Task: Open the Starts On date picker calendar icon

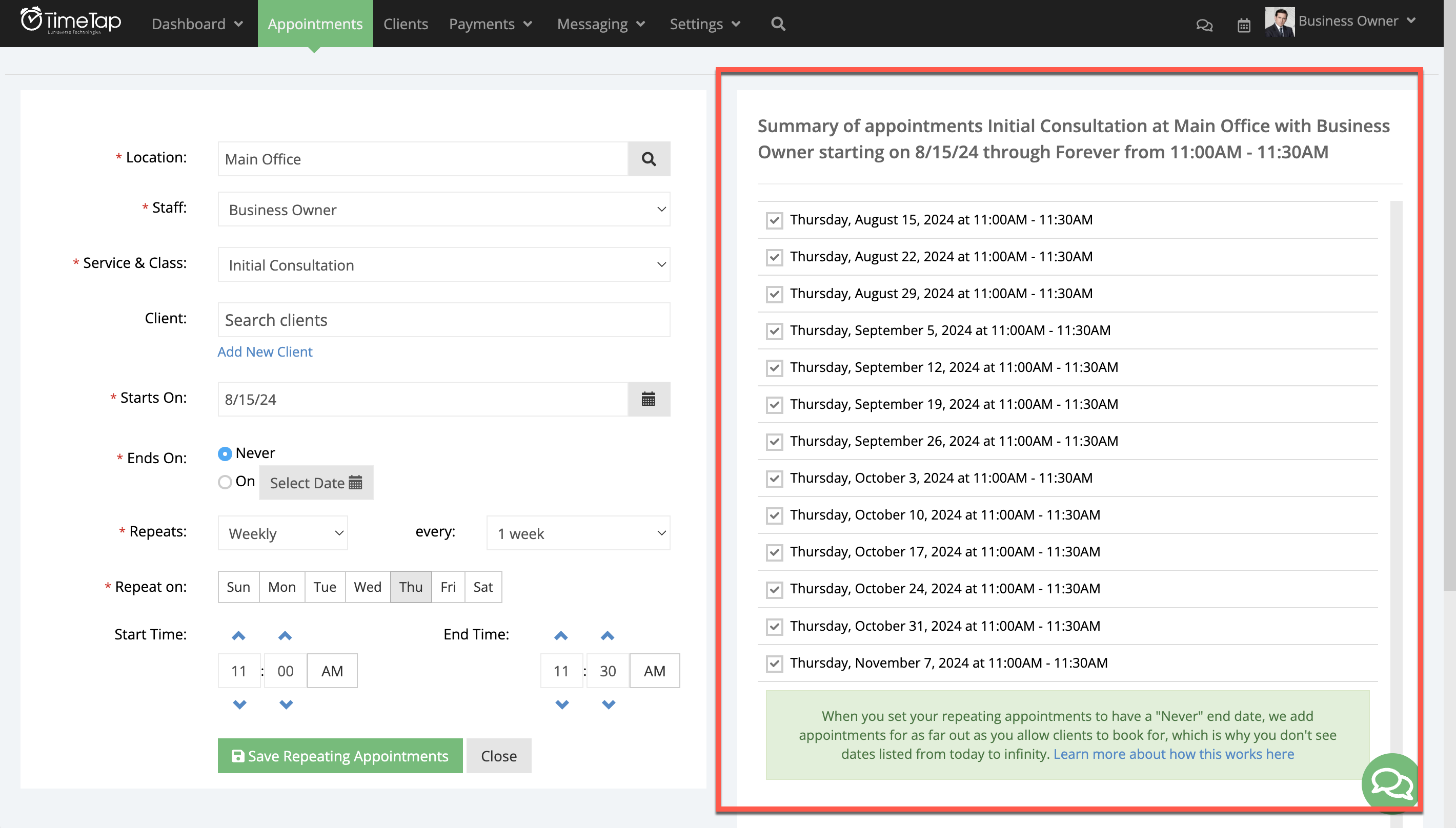Action: click(649, 399)
